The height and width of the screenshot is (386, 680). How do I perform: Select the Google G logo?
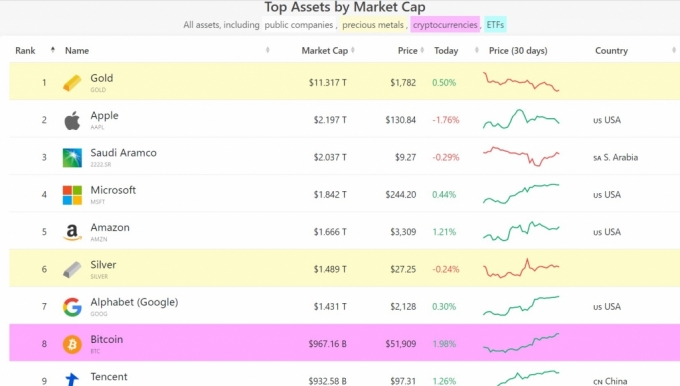click(72, 307)
